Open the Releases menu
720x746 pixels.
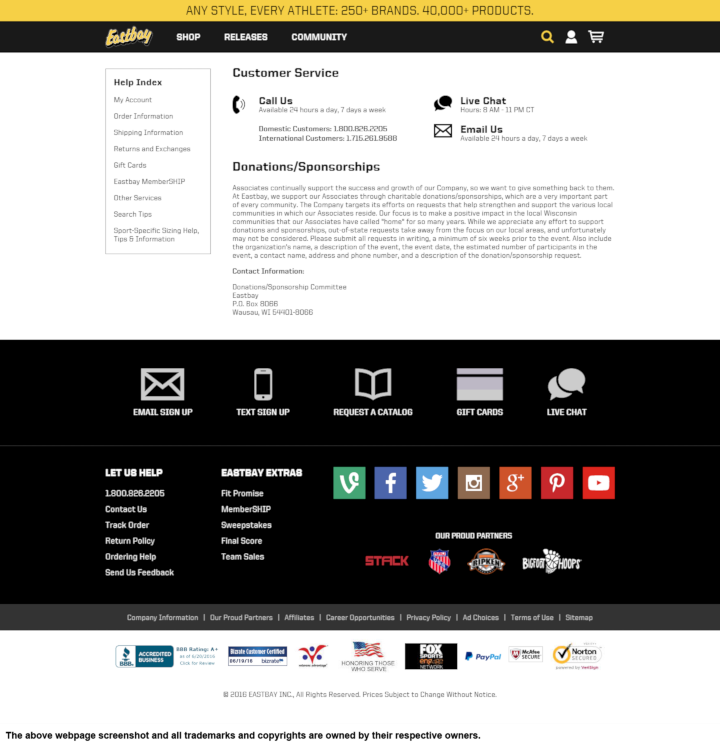tap(245, 37)
